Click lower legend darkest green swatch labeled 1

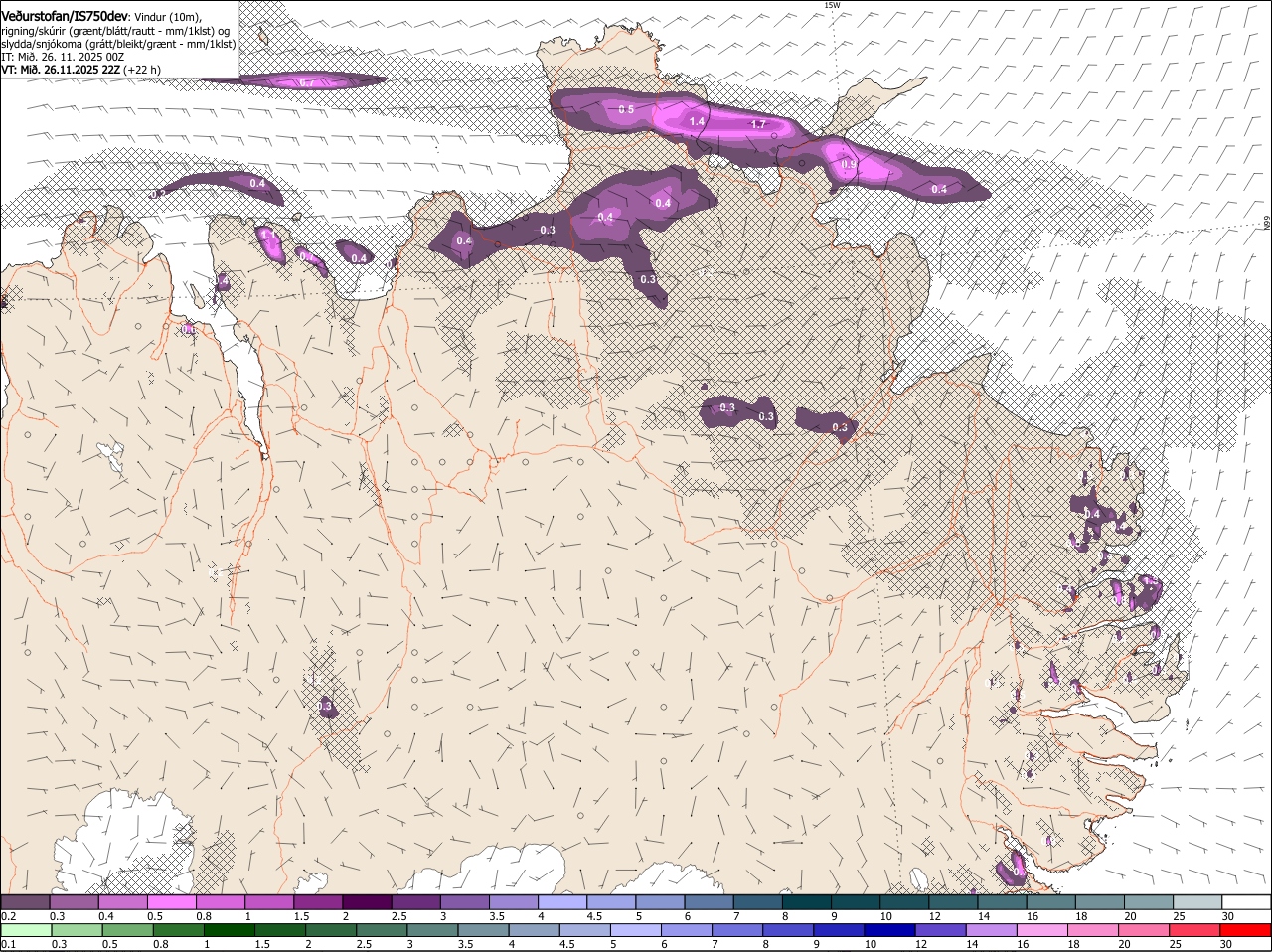click(x=229, y=930)
